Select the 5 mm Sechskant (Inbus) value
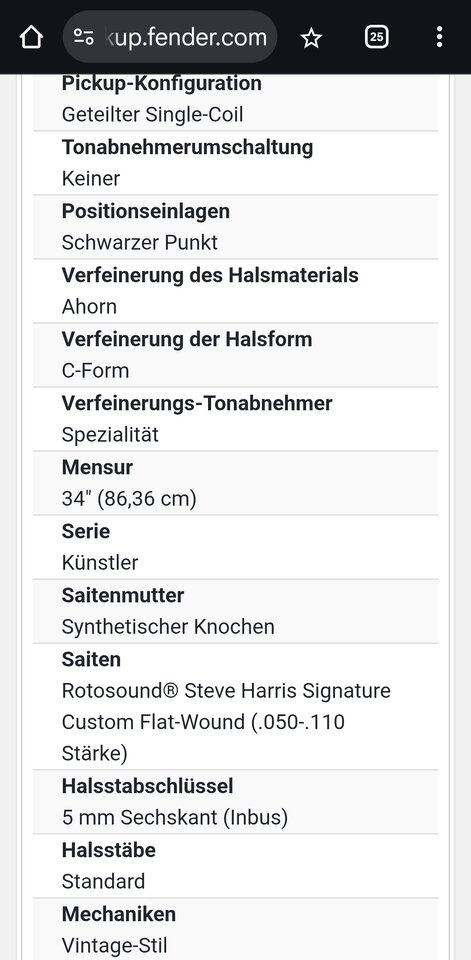 (x=175, y=817)
